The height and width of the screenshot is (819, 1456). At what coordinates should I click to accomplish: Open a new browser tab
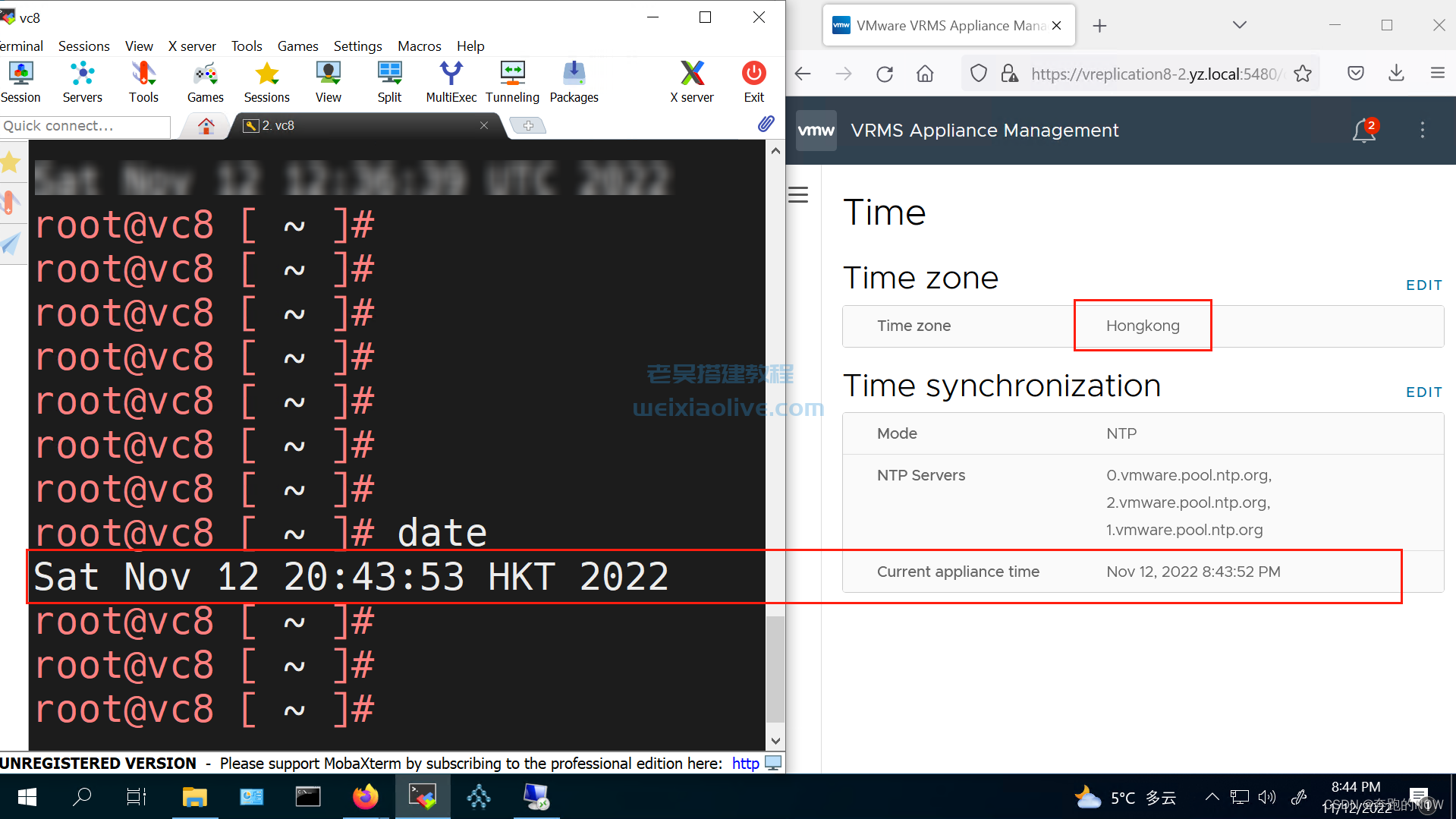click(1099, 27)
